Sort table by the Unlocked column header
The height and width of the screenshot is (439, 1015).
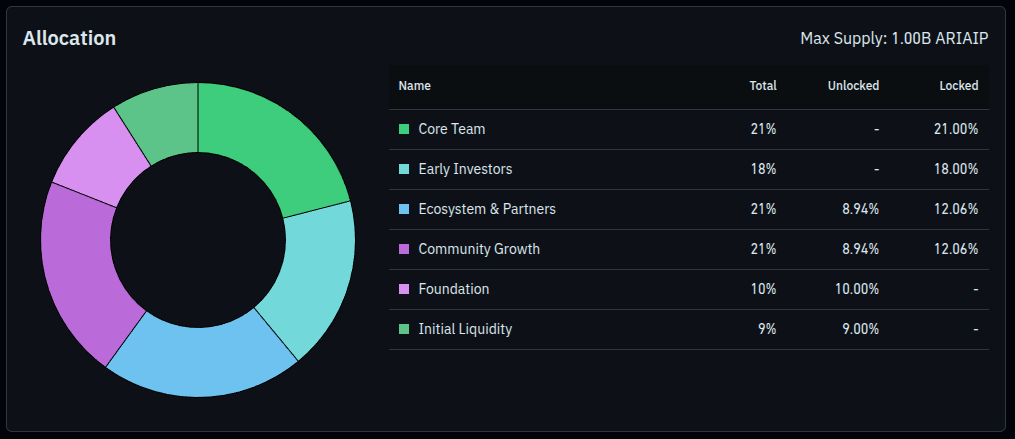click(x=853, y=86)
